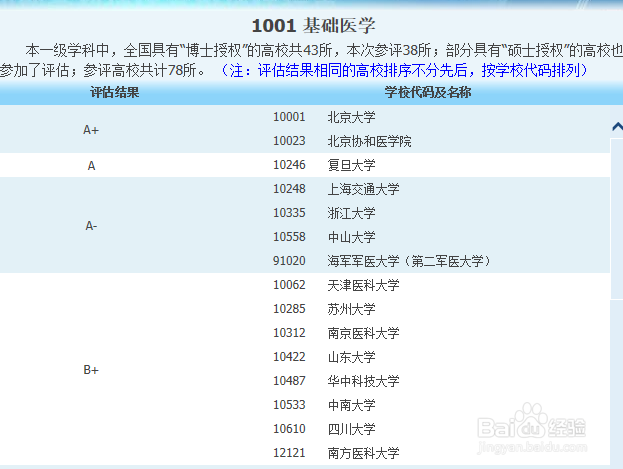
Task: Select the A- grade cell
Action: coord(91,226)
